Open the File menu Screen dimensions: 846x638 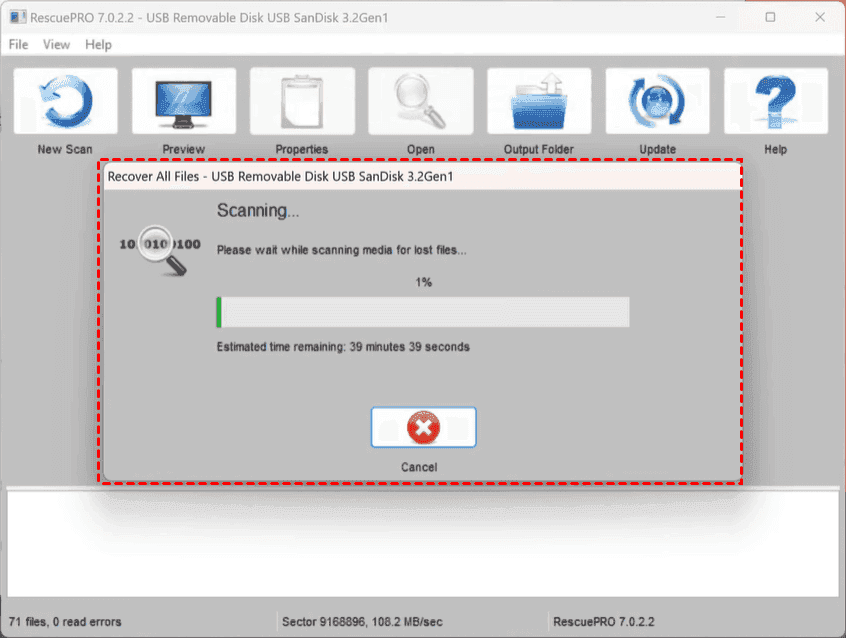point(18,45)
